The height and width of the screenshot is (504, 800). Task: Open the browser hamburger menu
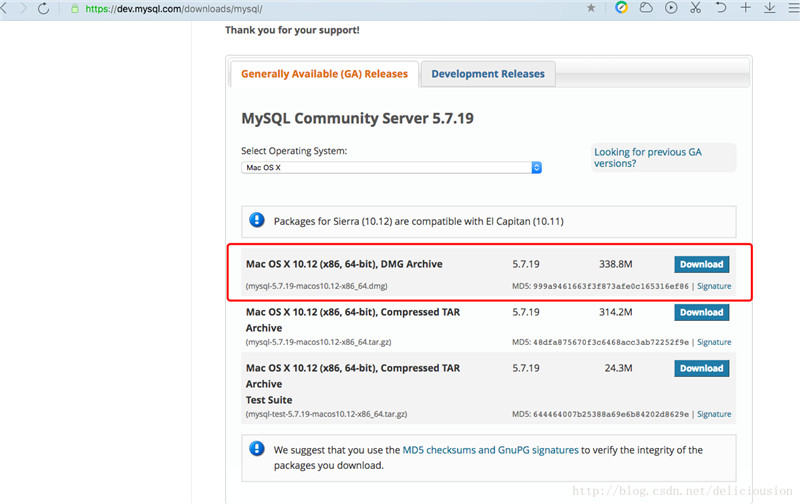coord(791,8)
